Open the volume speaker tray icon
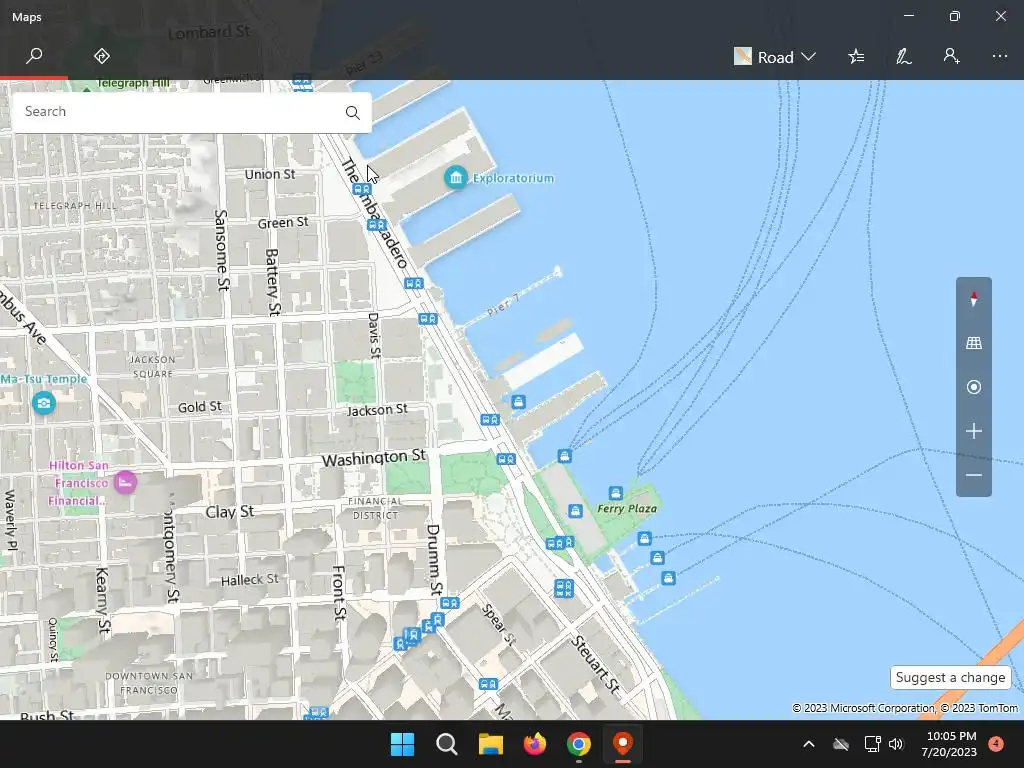This screenshot has width=1024, height=768. coord(896,744)
